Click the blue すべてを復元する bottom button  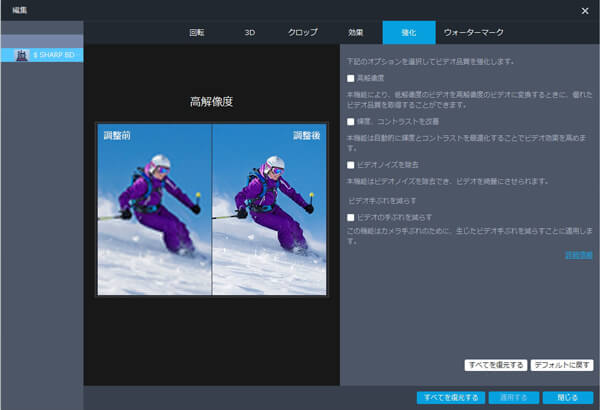click(451, 398)
